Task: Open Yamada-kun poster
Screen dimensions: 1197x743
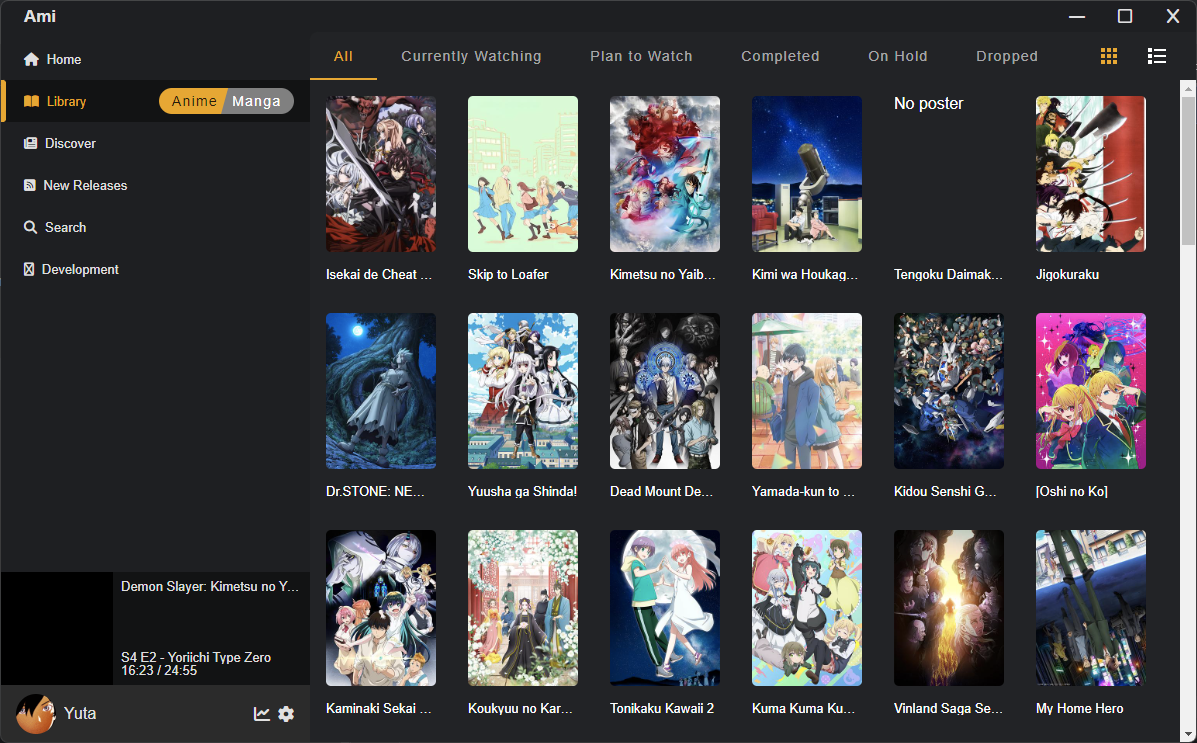Action: (807, 391)
